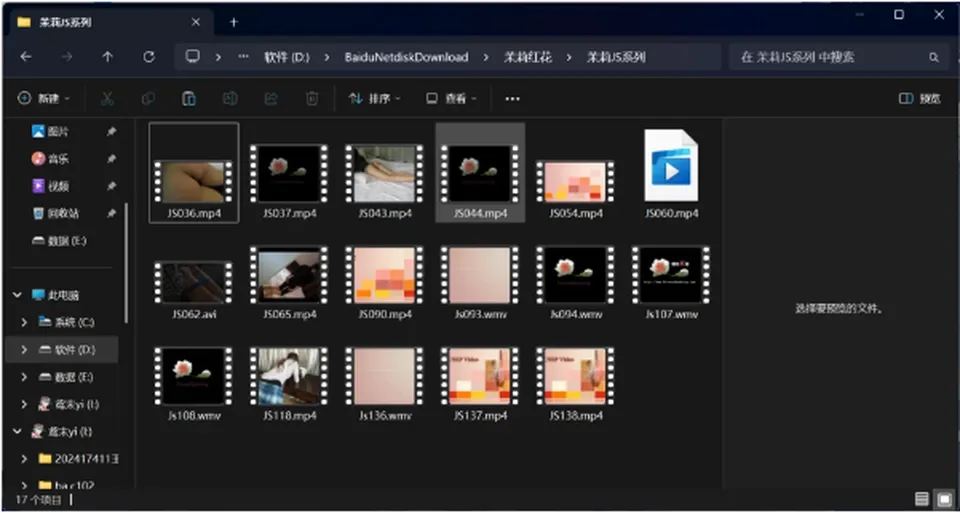The width and height of the screenshot is (960, 513).
Task: Select file Js108.wmv
Action: pos(193,384)
